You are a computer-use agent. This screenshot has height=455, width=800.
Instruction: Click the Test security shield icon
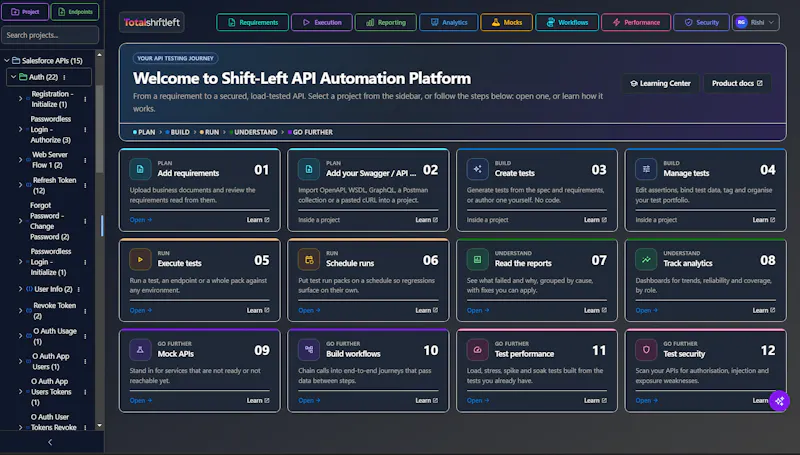click(x=646, y=350)
